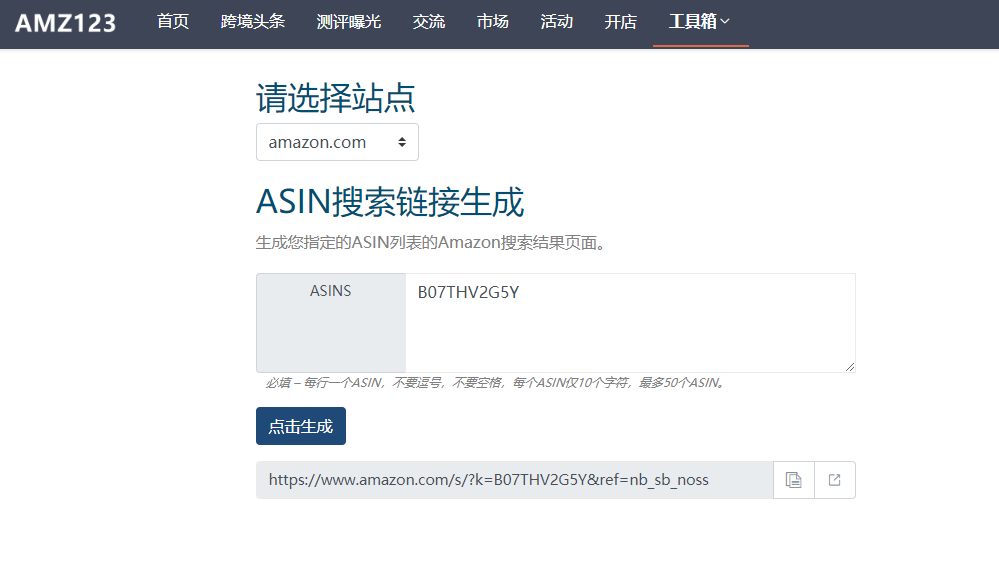Go to 跨境头条 section

pyautogui.click(x=253, y=22)
